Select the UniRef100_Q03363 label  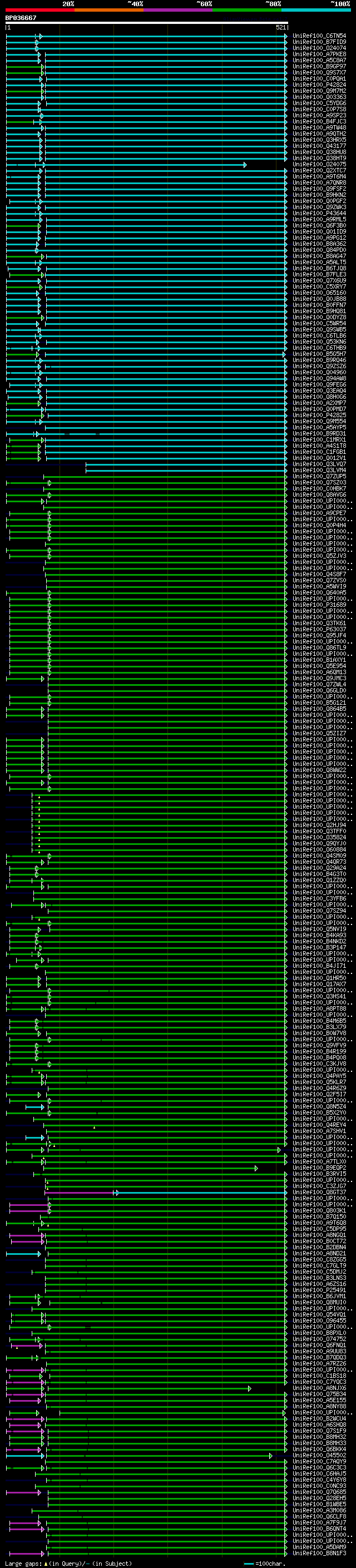(319, 97)
